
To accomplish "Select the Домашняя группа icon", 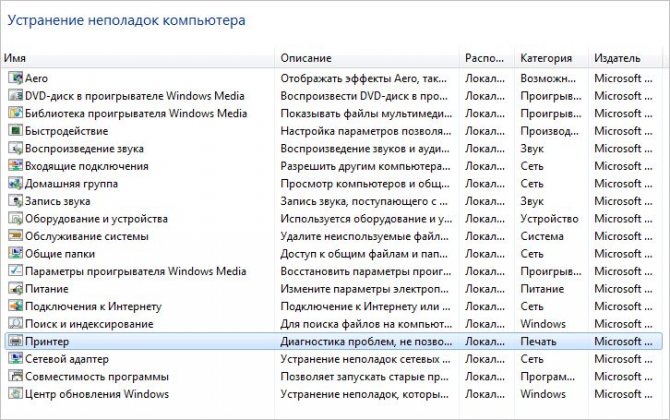I will click(15, 183).
